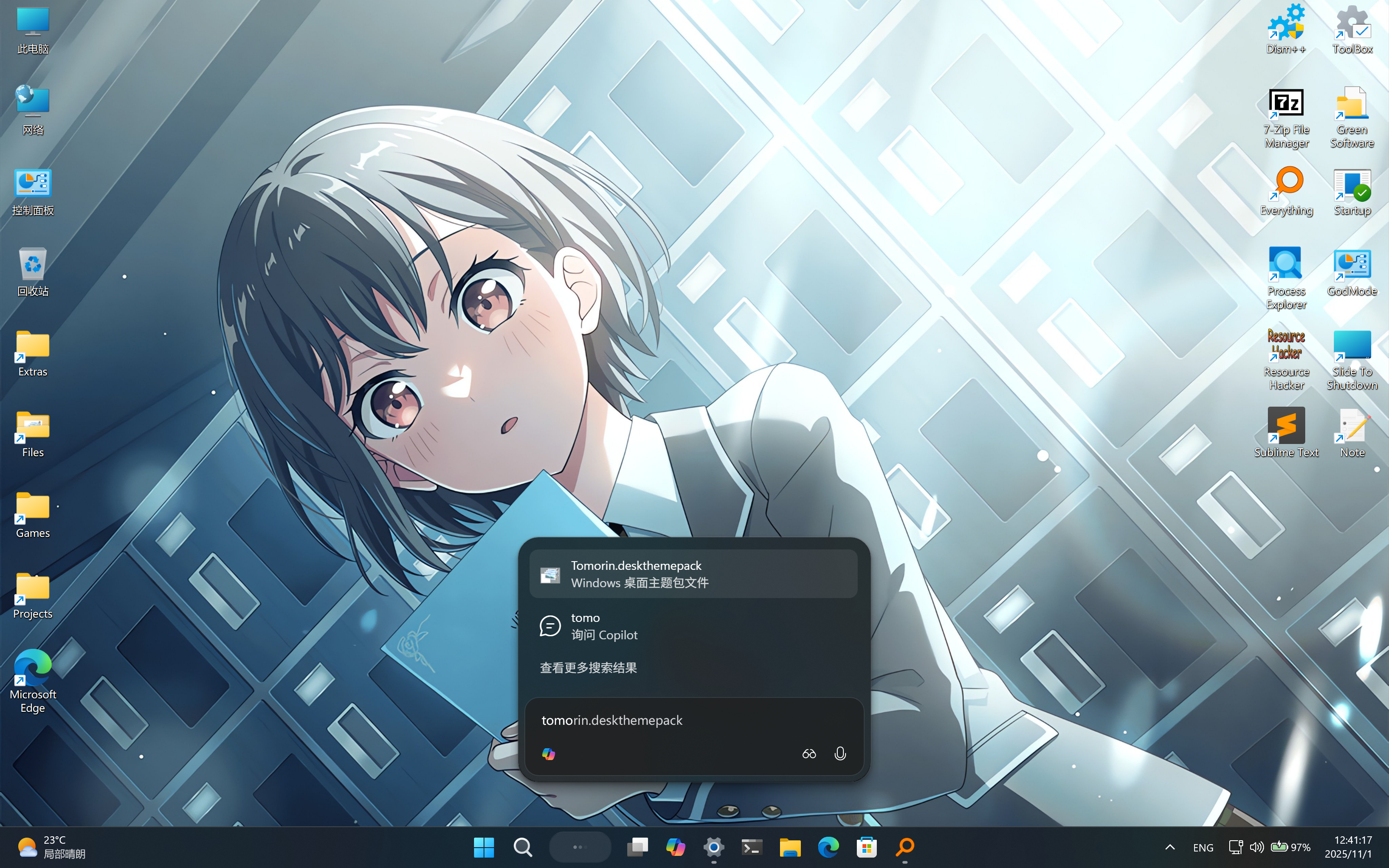Click the battery 97% indicator
This screenshot has width=1389, height=868.
[1291, 847]
